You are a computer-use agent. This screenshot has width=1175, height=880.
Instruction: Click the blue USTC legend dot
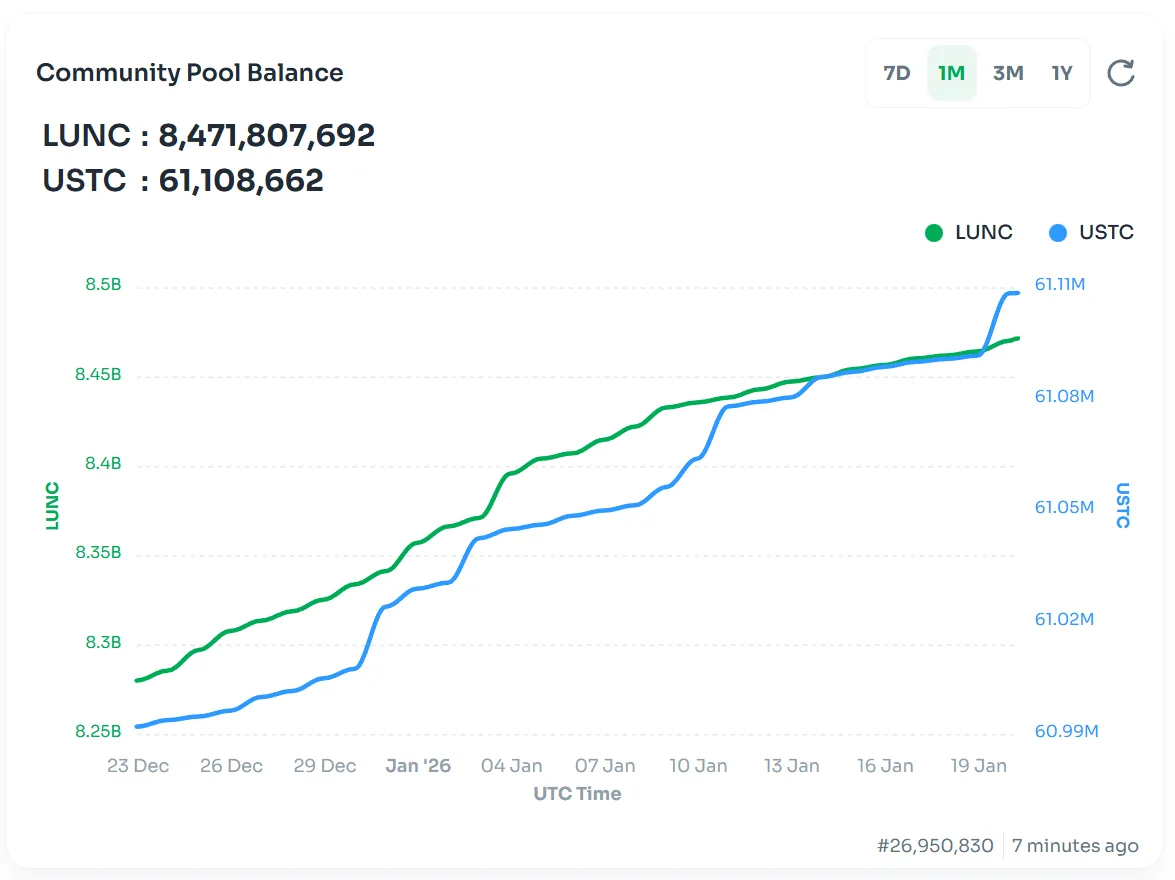click(x=1058, y=233)
